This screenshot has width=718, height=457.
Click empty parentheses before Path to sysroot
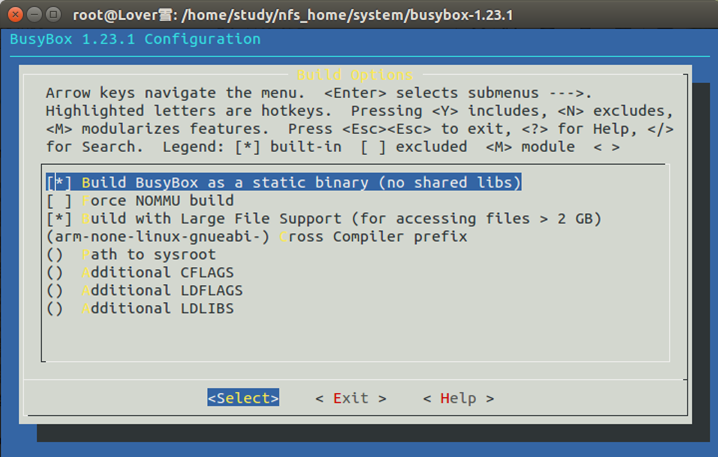coord(54,255)
